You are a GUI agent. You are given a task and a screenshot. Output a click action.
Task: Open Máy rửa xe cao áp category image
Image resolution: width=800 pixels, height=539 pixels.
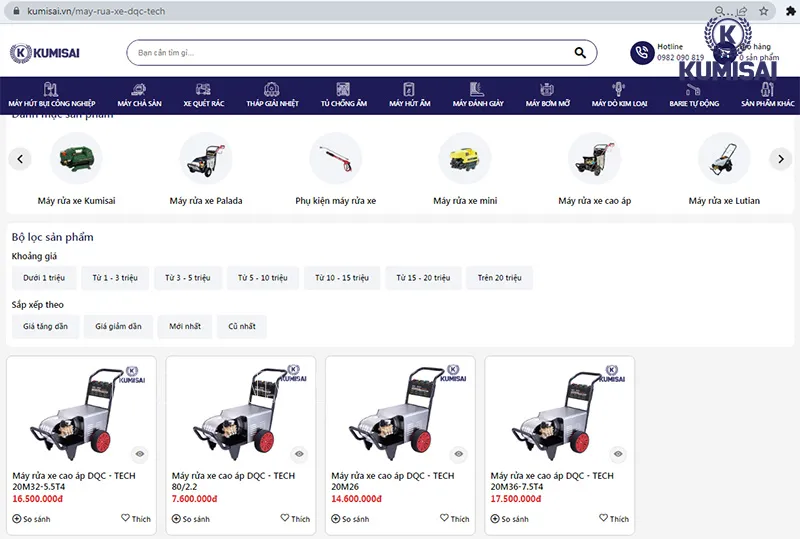coord(594,158)
